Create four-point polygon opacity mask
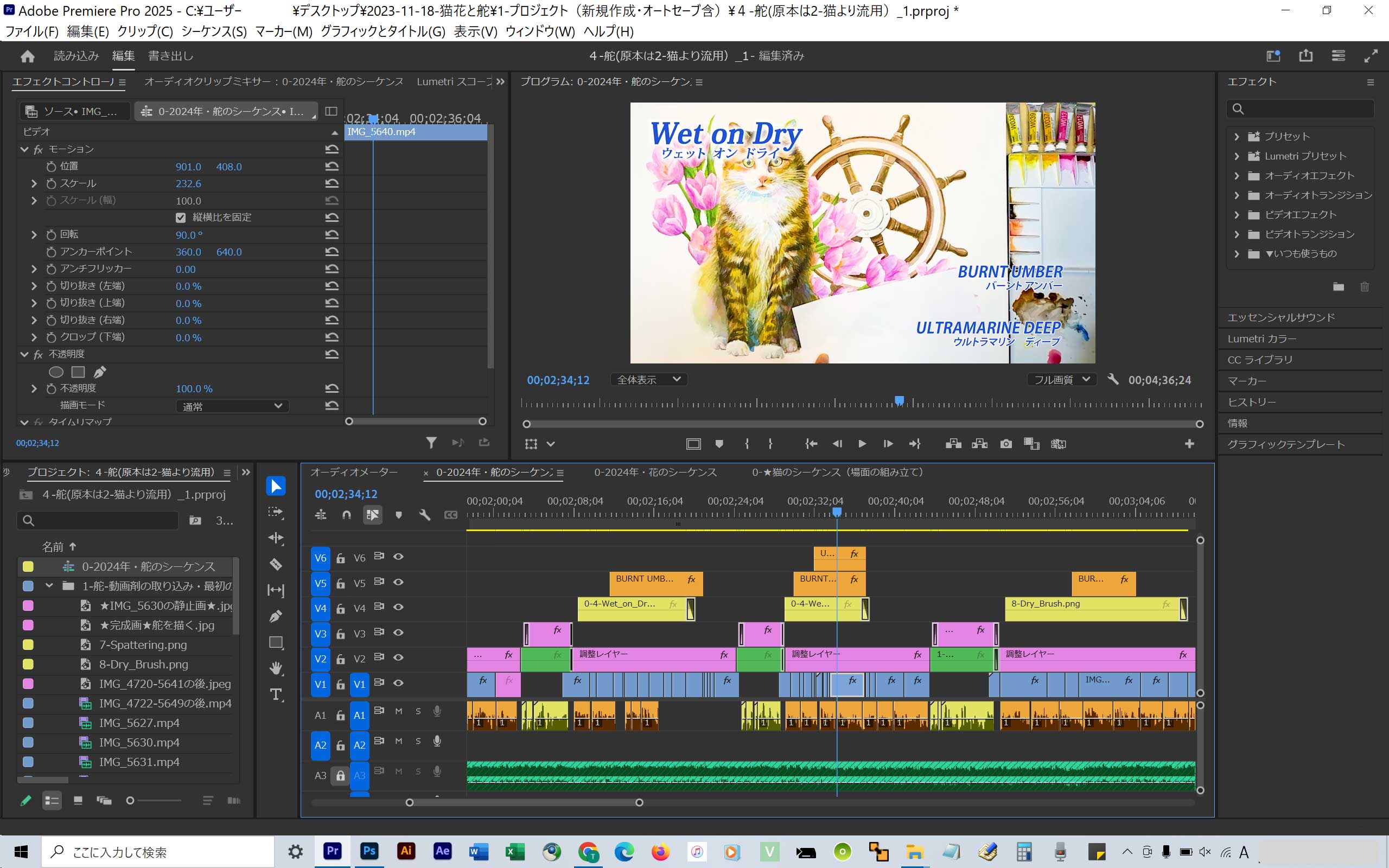Screen dimensions: 1389x868 pos(78,372)
